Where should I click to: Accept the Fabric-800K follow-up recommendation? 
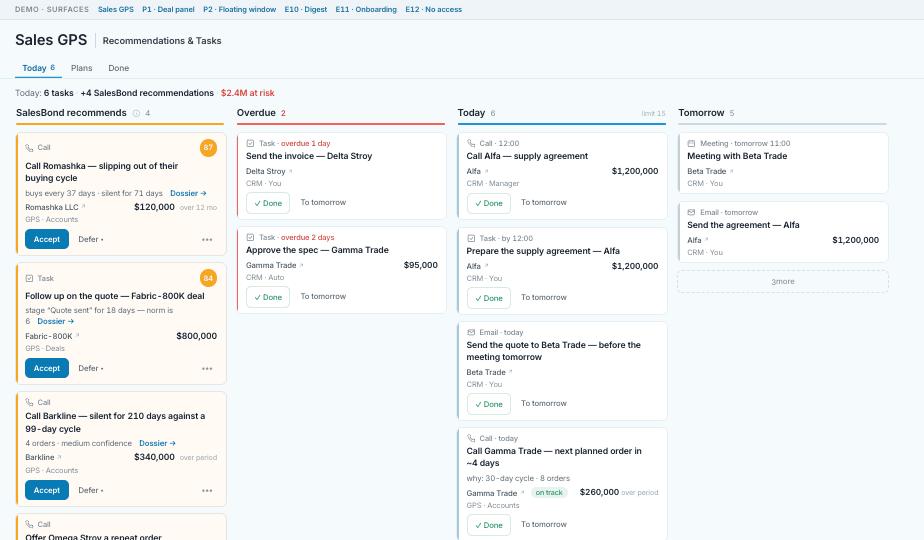coord(47,368)
